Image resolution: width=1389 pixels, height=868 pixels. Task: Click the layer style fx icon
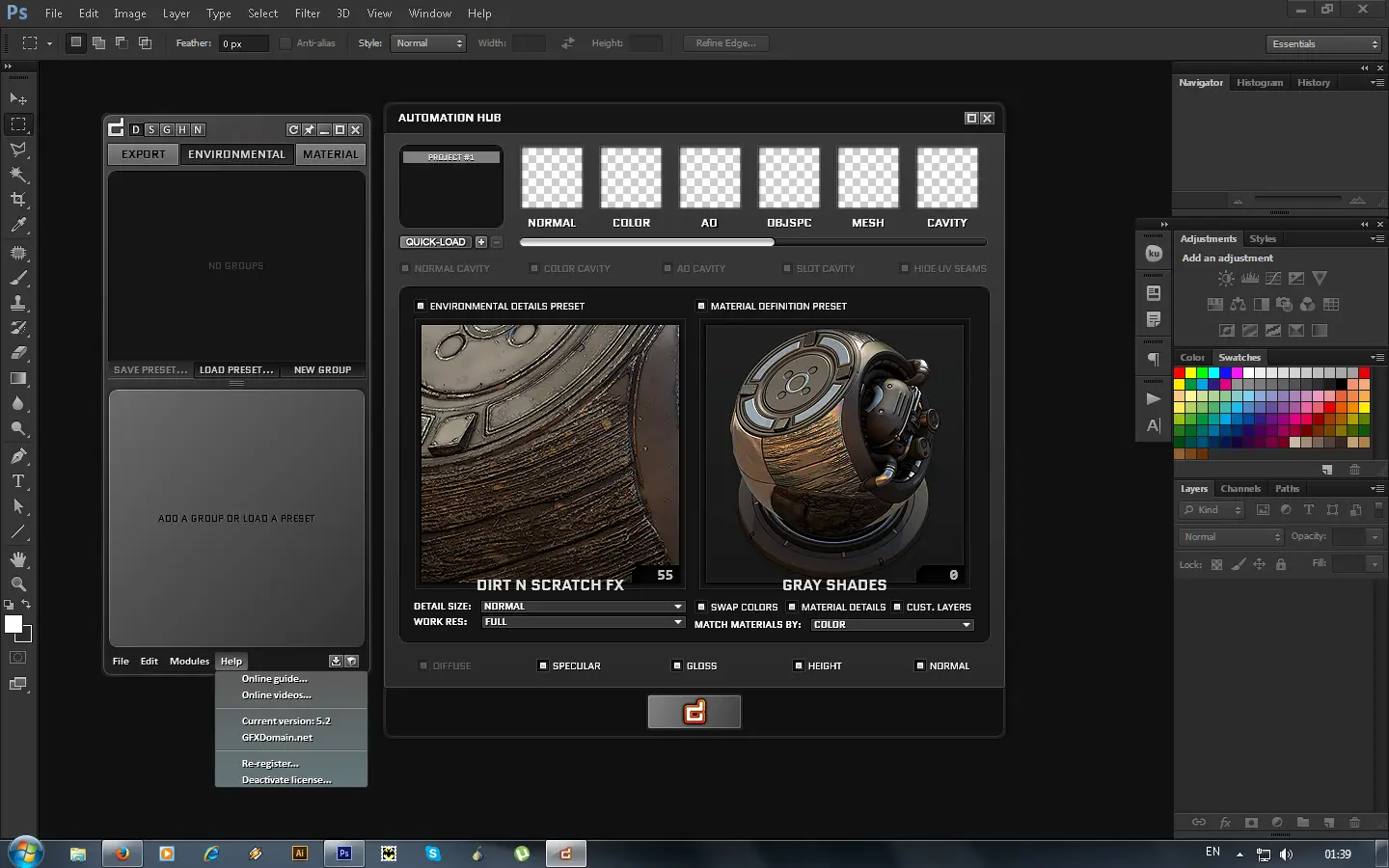pyautogui.click(x=1225, y=823)
